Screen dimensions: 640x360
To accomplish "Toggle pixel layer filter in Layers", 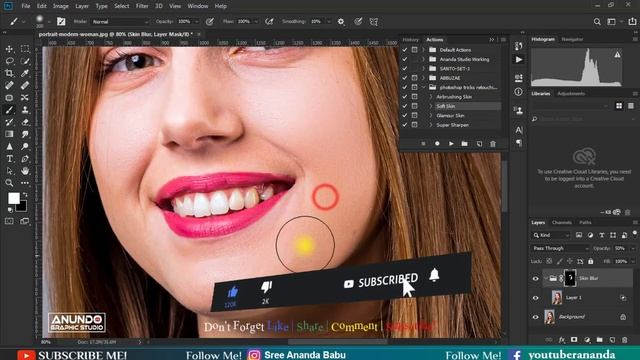I will click(579, 235).
